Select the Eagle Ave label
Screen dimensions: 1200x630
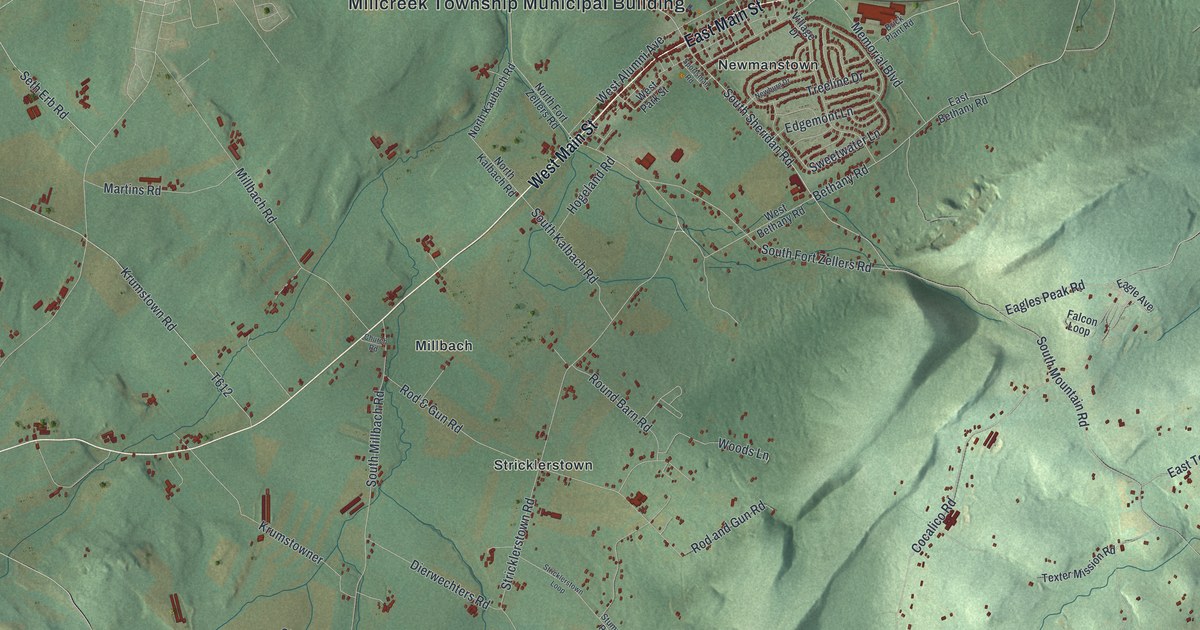(x=1135, y=294)
